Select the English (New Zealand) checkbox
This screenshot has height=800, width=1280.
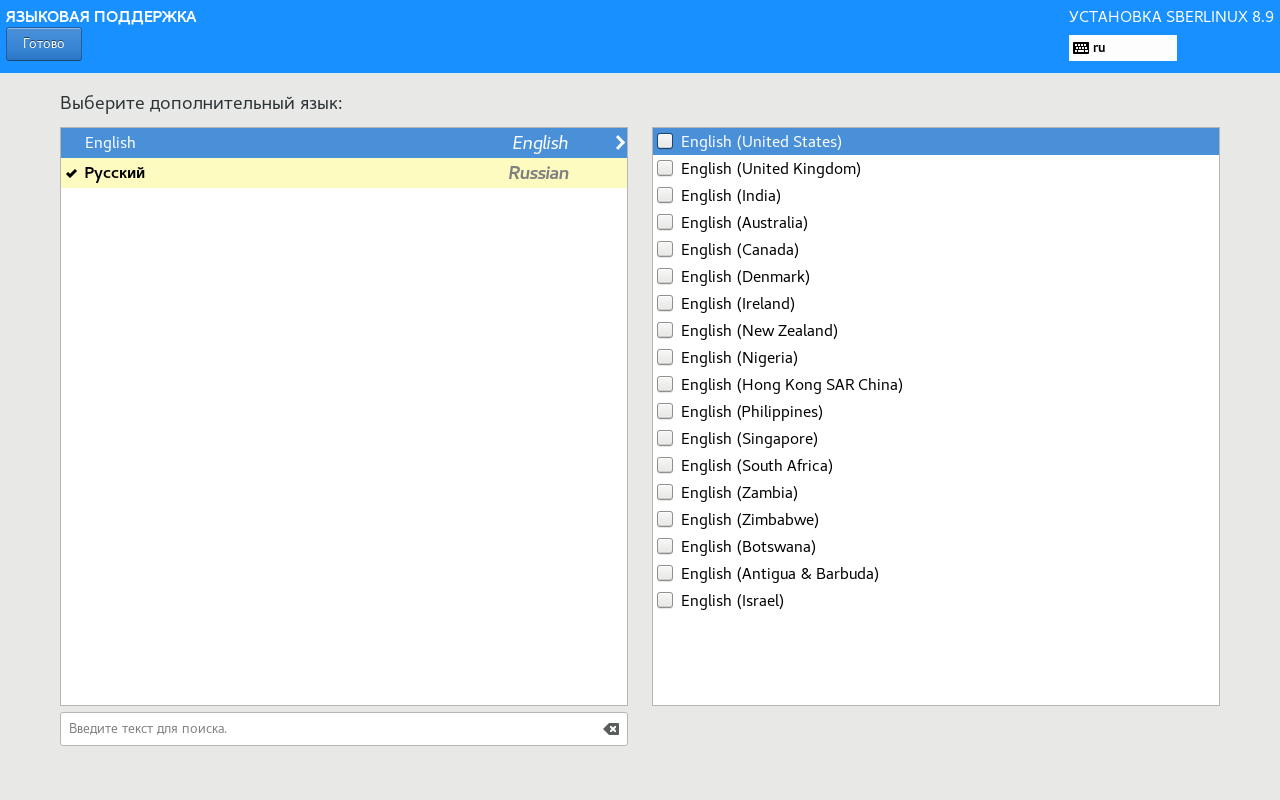tap(665, 331)
